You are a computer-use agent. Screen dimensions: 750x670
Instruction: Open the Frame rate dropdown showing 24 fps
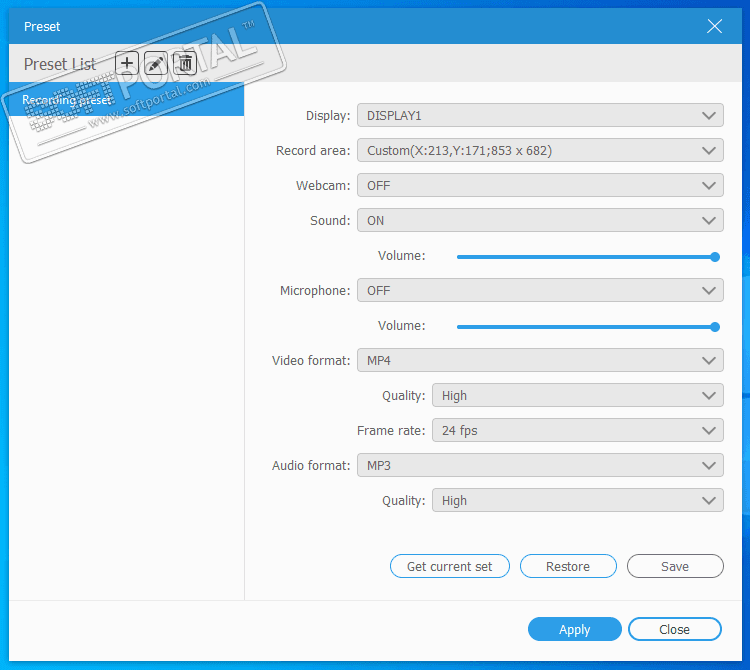(577, 430)
